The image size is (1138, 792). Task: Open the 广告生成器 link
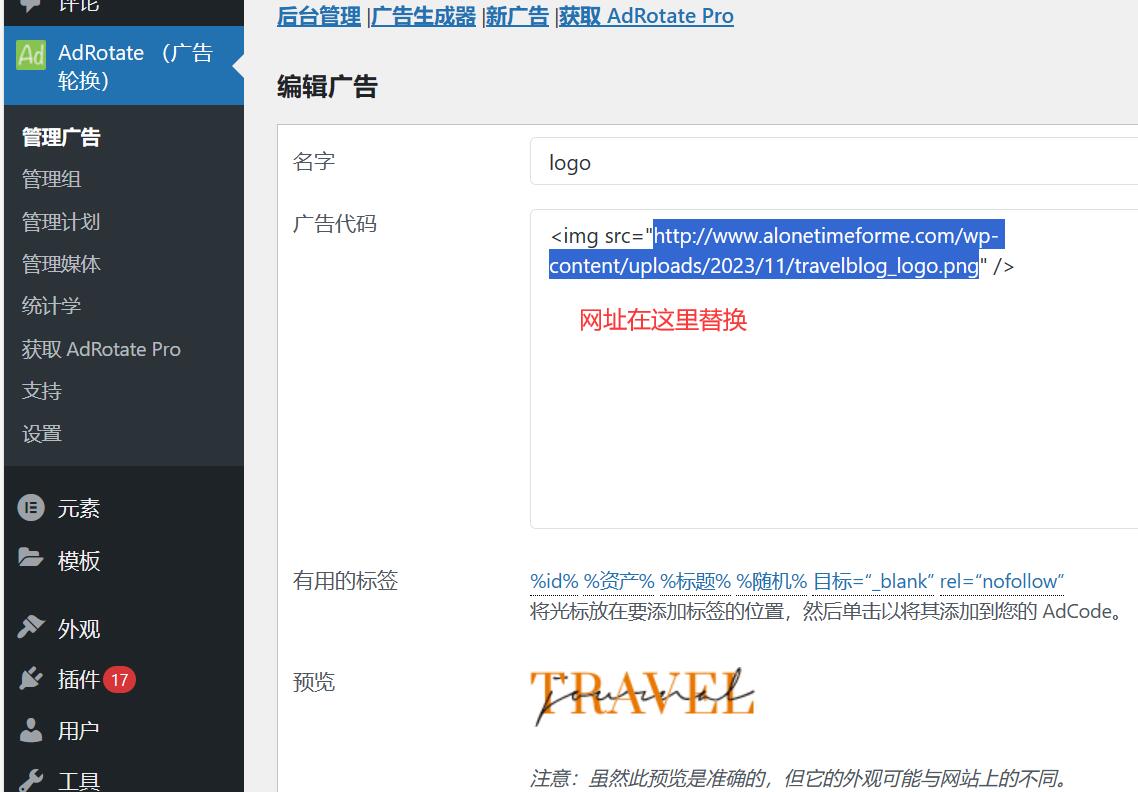pyautogui.click(x=424, y=16)
